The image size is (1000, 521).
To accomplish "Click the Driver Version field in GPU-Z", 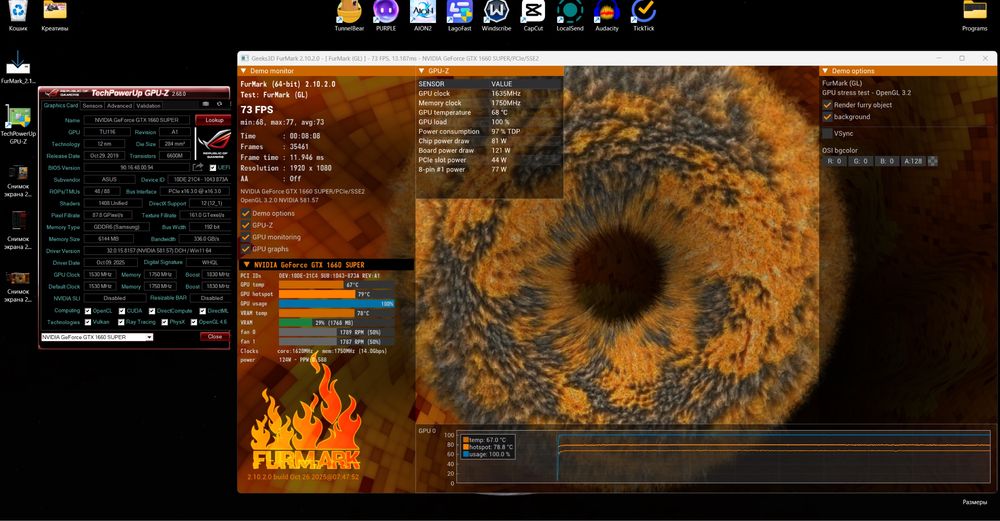I will (157, 251).
